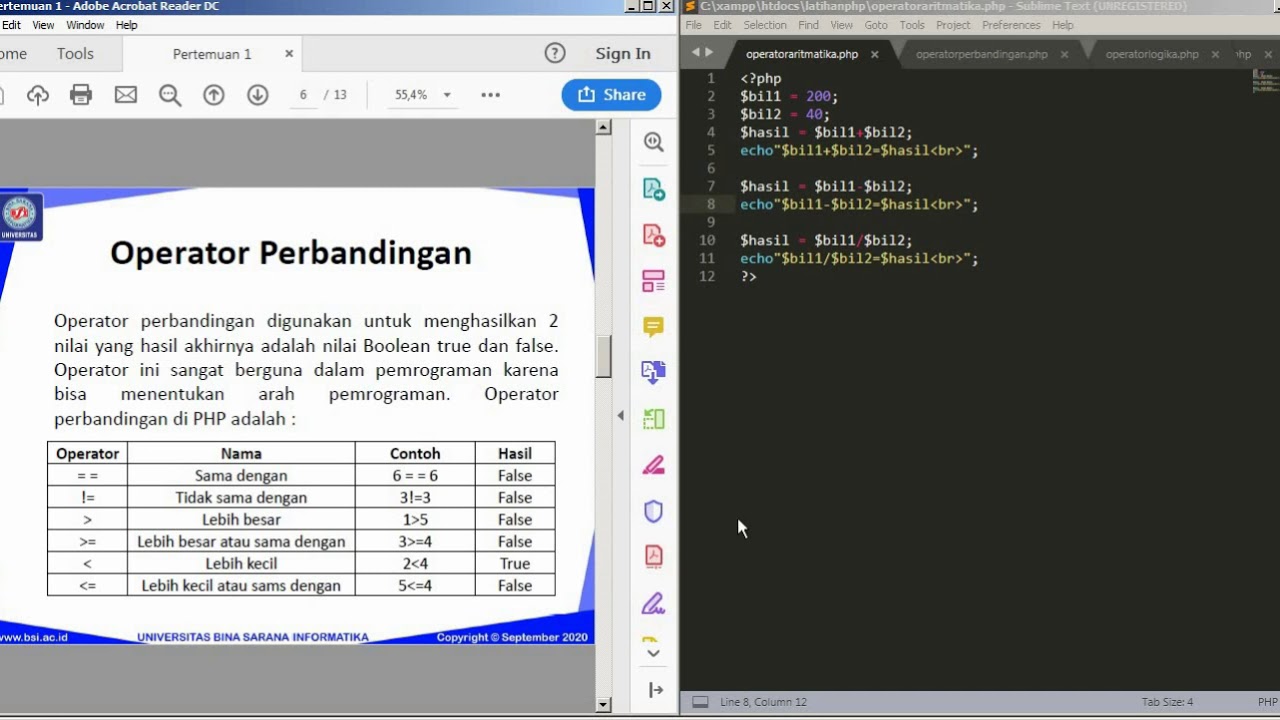Screen dimensions: 1280x720
Task: Click the PDF vertical scrollbar thumb
Action: click(603, 356)
